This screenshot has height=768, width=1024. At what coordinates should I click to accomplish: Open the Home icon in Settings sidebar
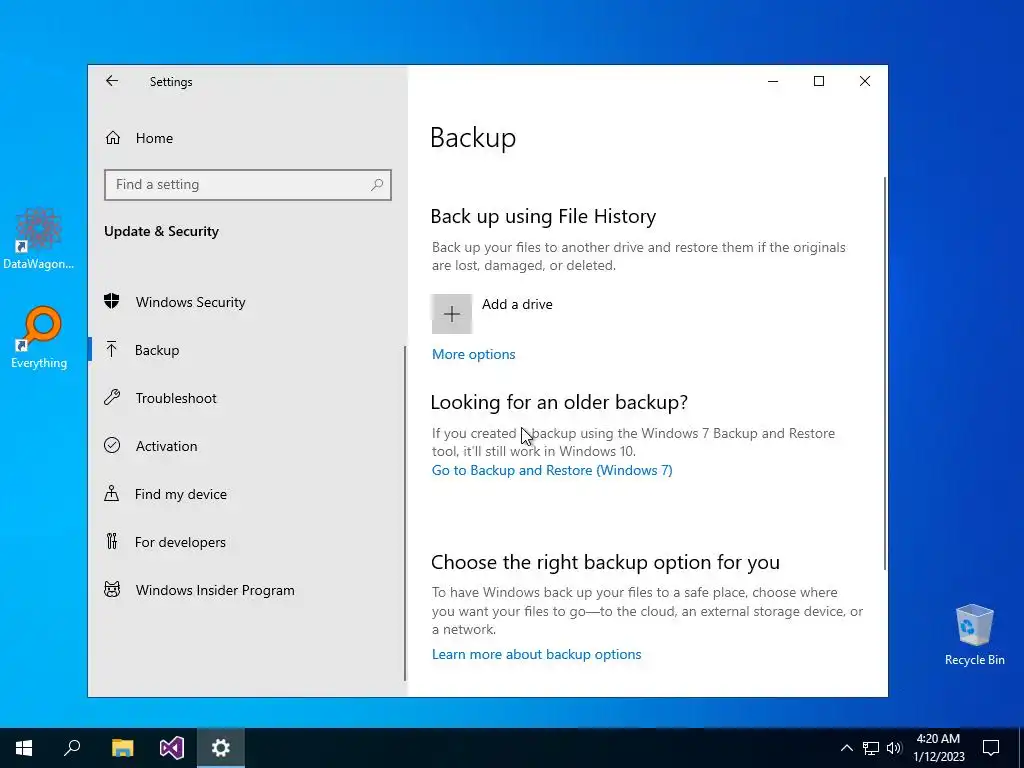112,138
